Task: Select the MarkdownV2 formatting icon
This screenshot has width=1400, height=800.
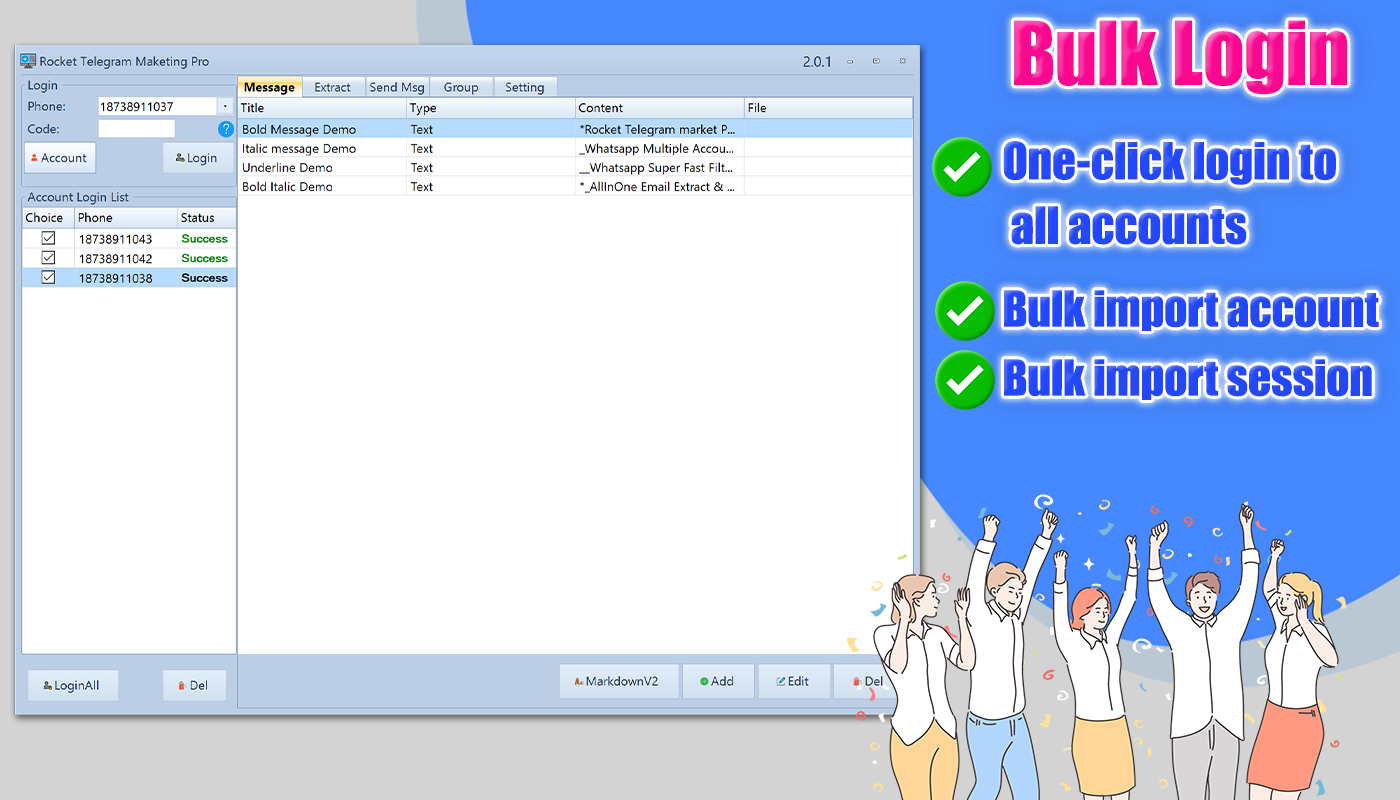Action: click(x=578, y=681)
